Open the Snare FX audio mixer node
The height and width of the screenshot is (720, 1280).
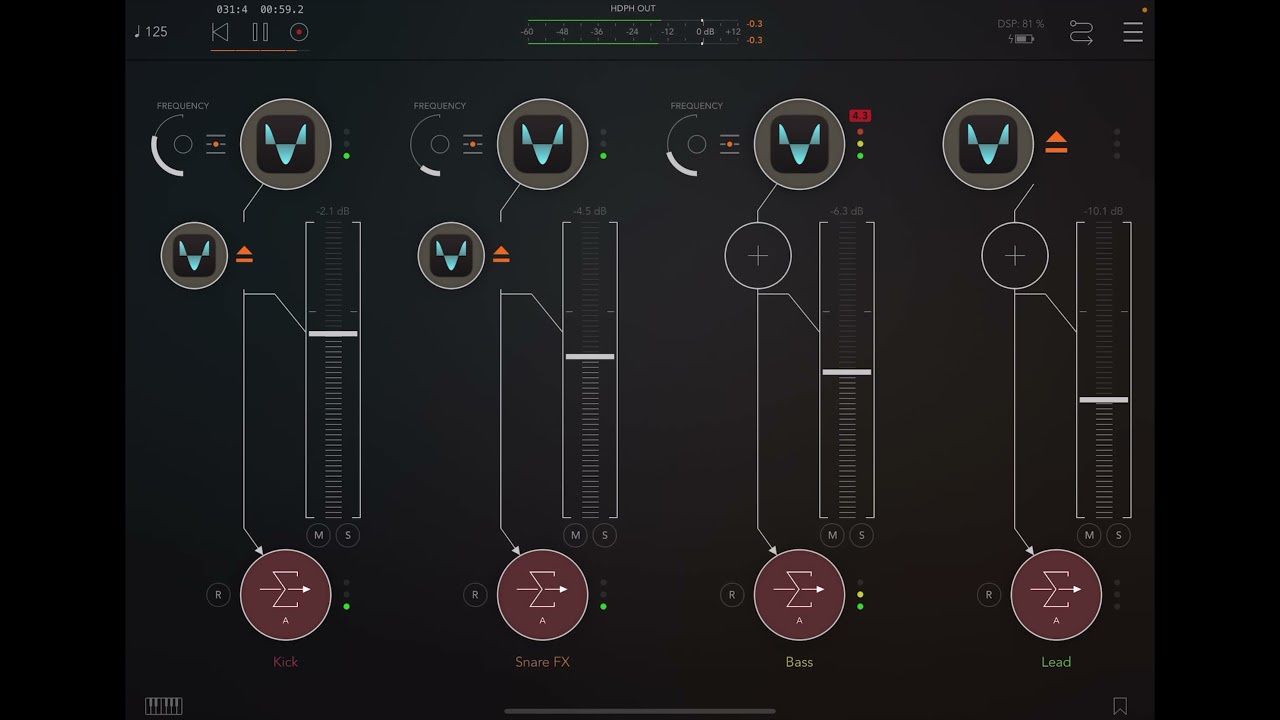[542, 595]
